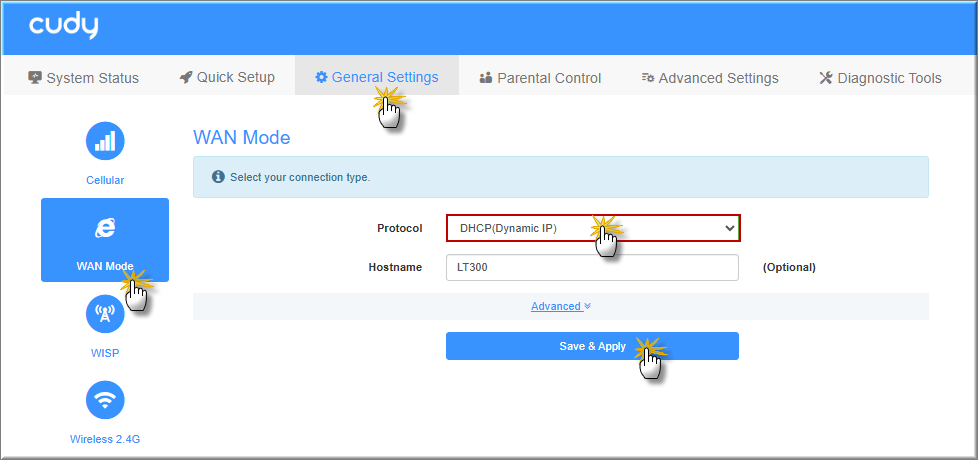Click the wrench icon on Diagnostic Tools
The height and width of the screenshot is (460, 978).
click(826, 78)
